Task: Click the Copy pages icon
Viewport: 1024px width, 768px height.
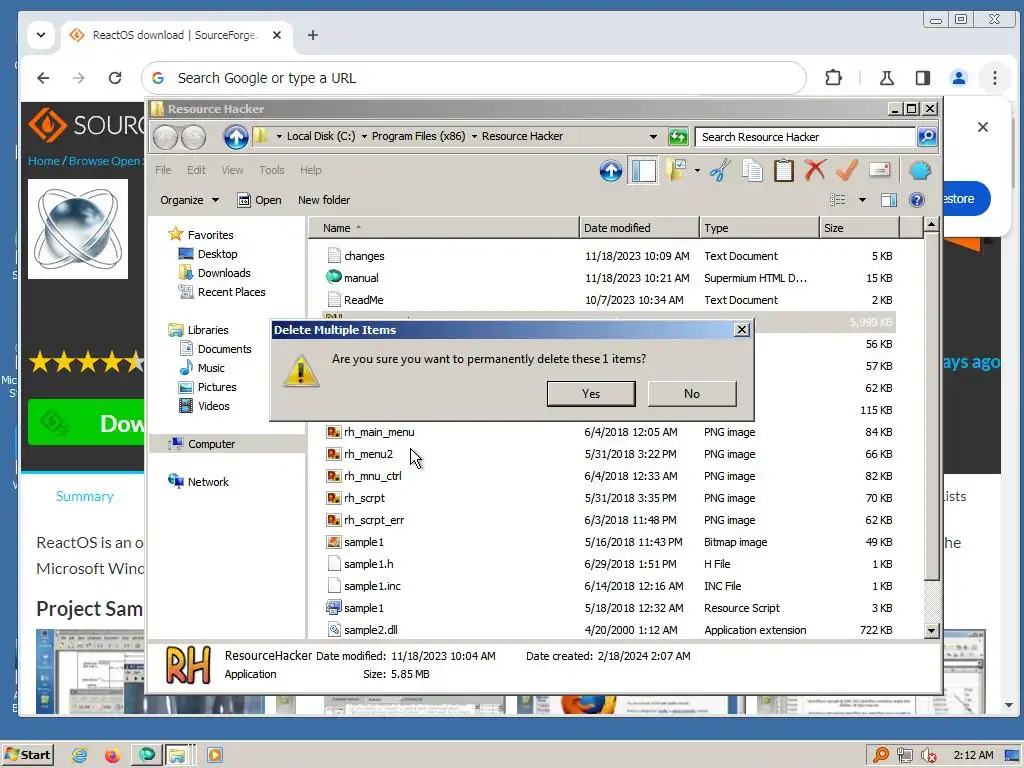Action: click(752, 171)
